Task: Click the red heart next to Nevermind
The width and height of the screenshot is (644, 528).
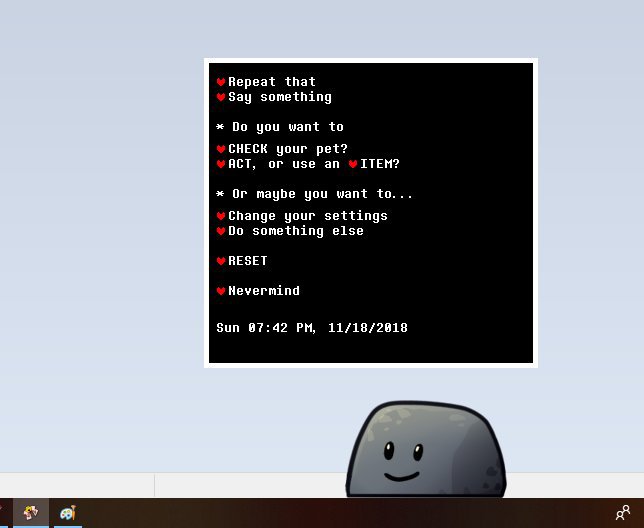Action: [221, 291]
